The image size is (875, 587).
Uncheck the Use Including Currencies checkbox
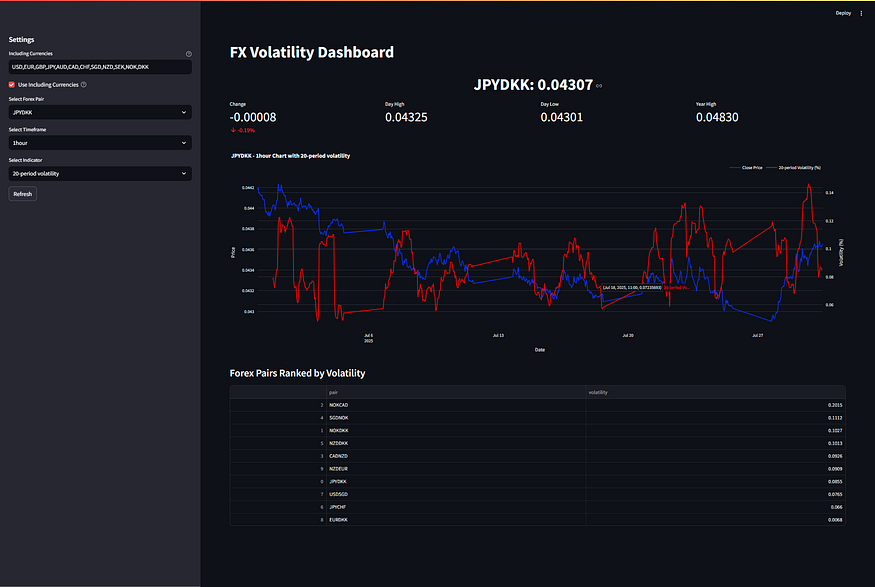click(x=12, y=84)
